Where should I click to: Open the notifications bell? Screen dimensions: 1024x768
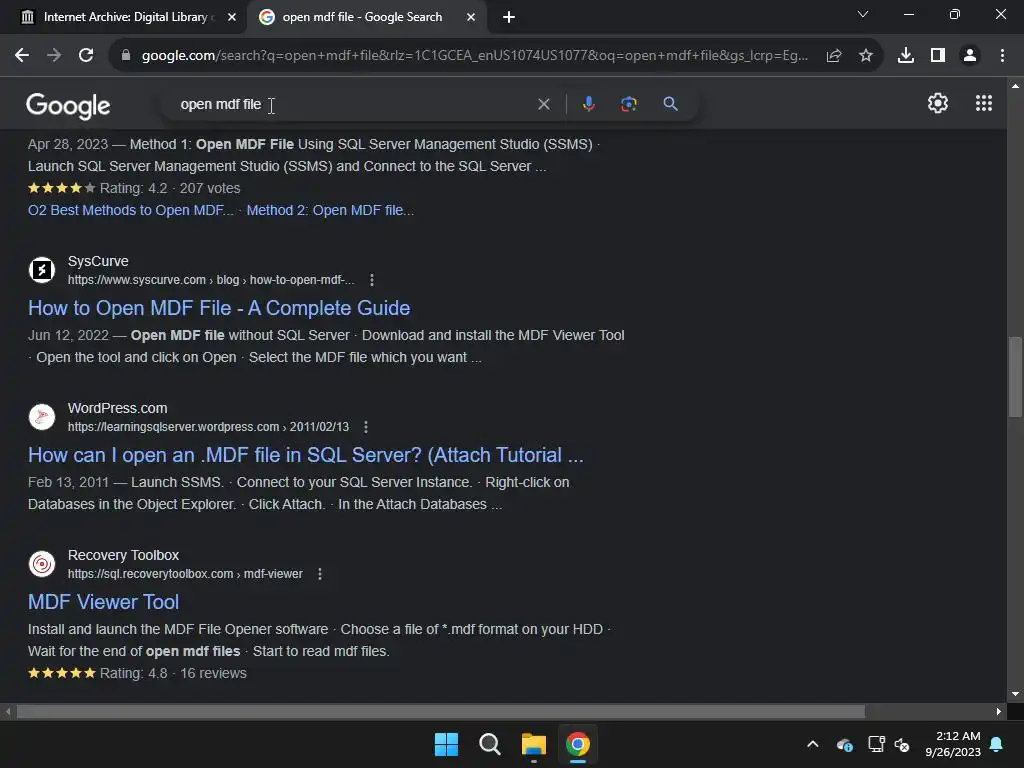click(997, 744)
